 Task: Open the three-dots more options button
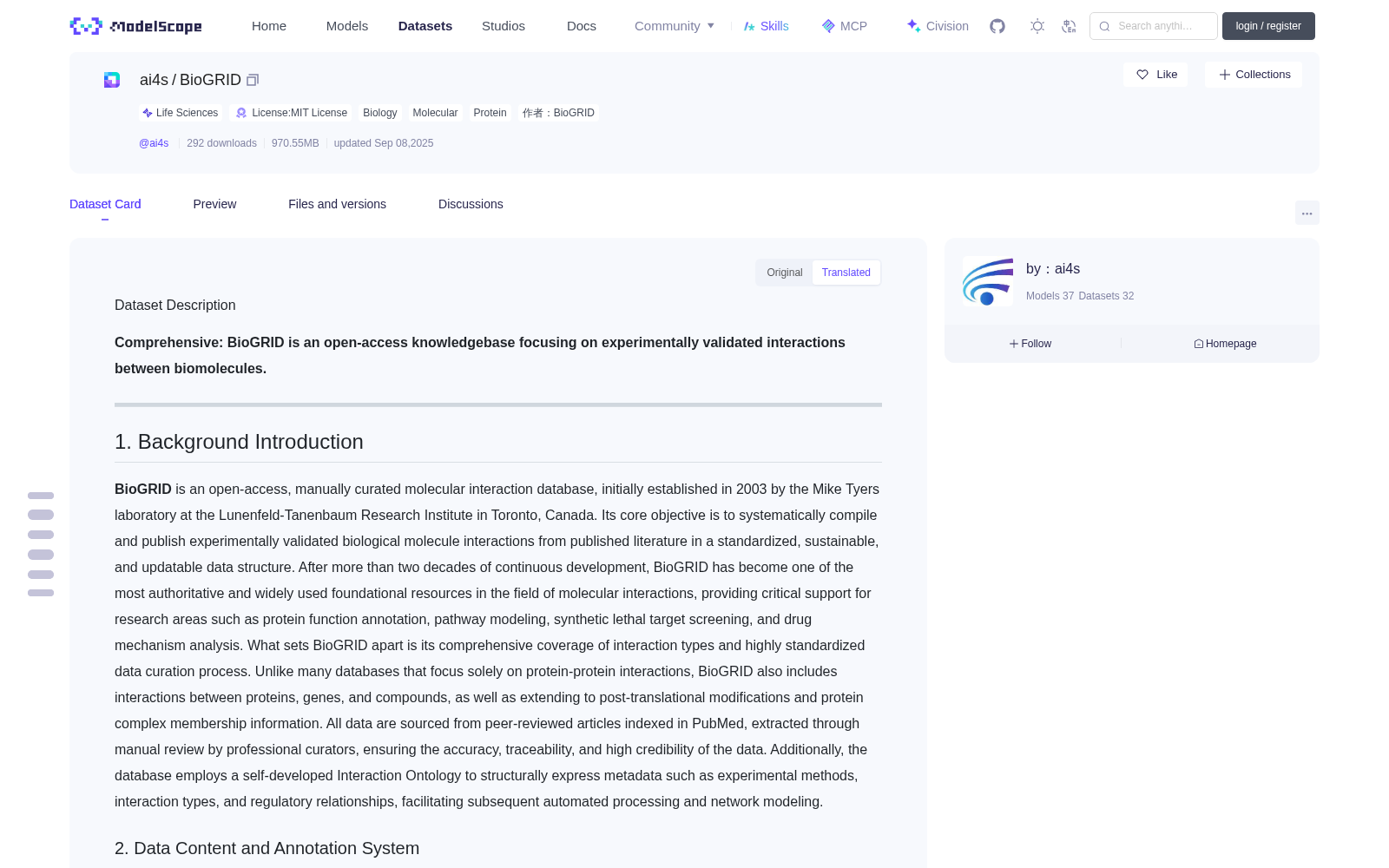coord(1307,213)
